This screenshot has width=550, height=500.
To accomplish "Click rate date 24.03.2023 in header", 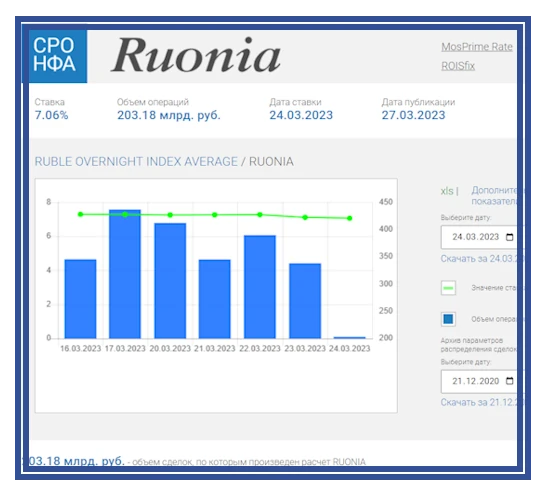I will click(x=301, y=115).
